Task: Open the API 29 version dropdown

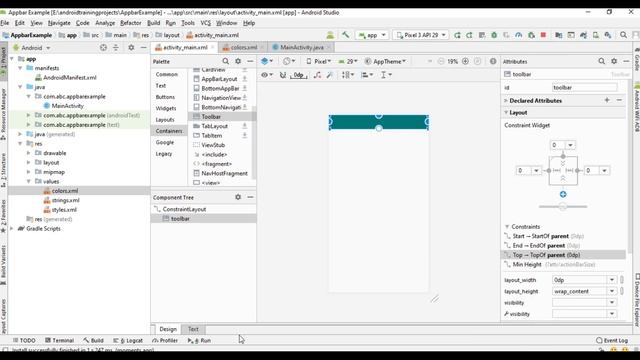Action: click(x=348, y=61)
